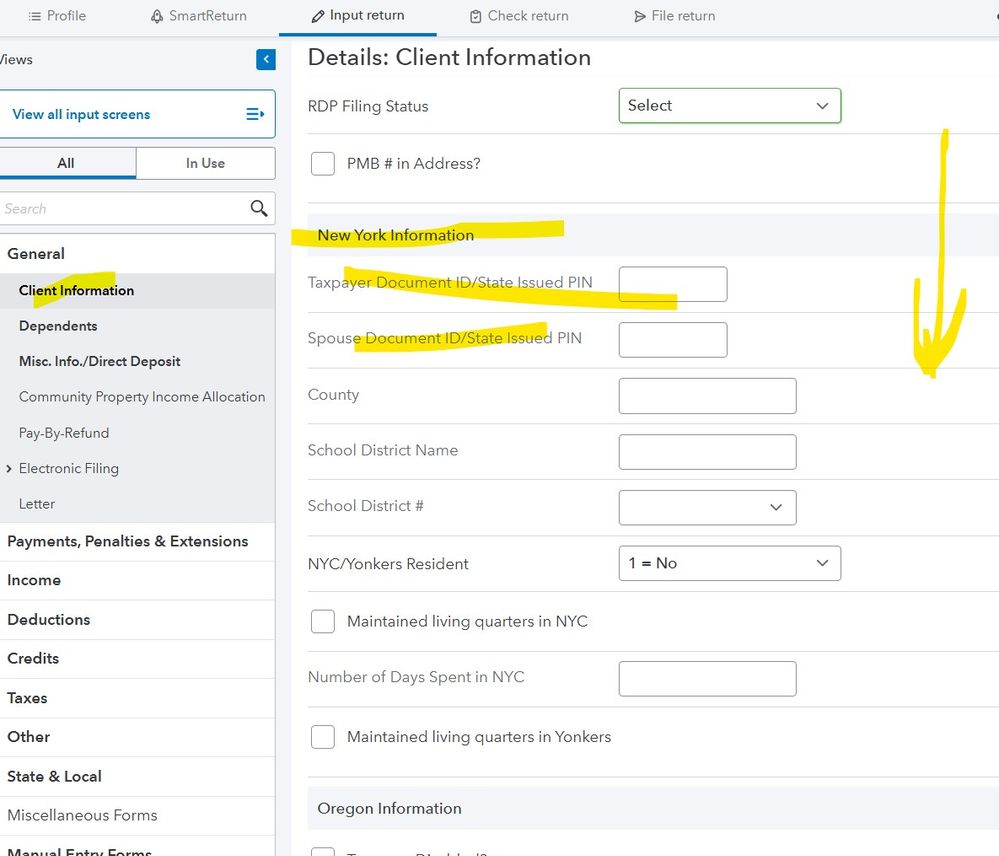
Task: Click the New York Information heading
Action: point(396,235)
